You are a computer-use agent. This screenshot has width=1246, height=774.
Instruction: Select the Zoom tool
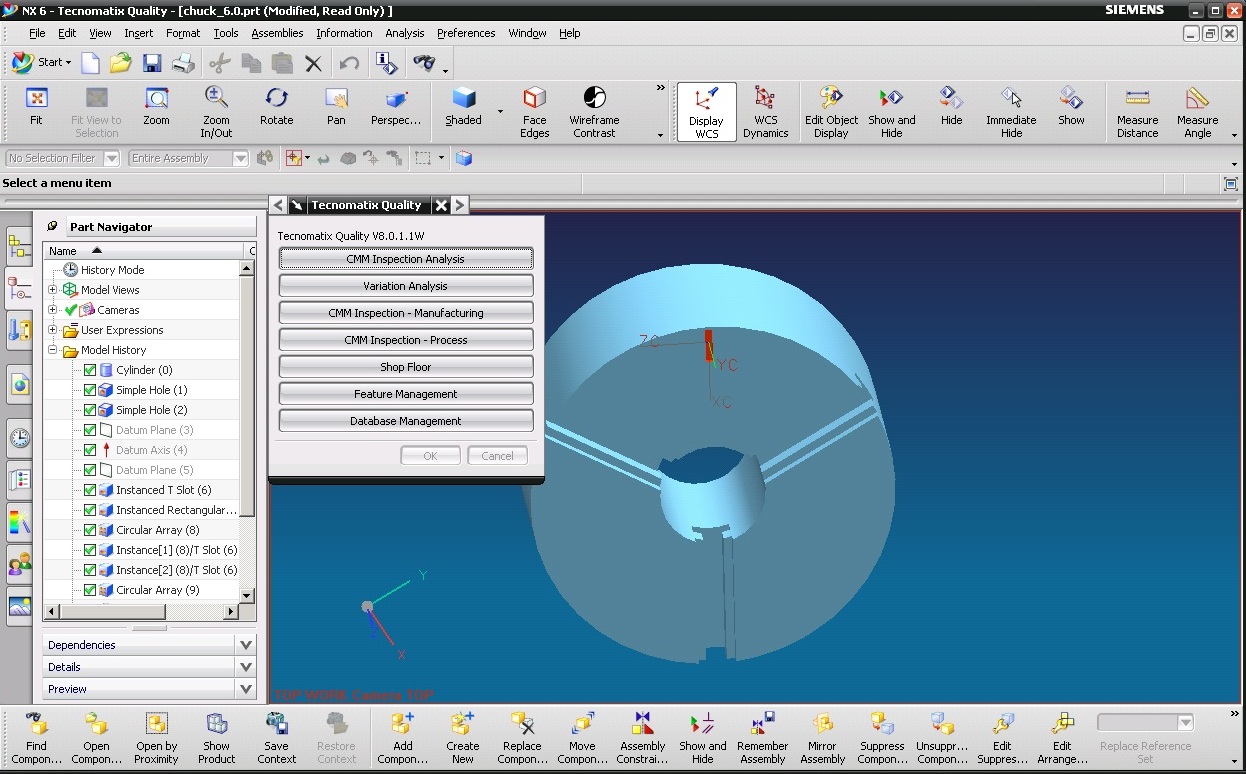pyautogui.click(x=156, y=107)
